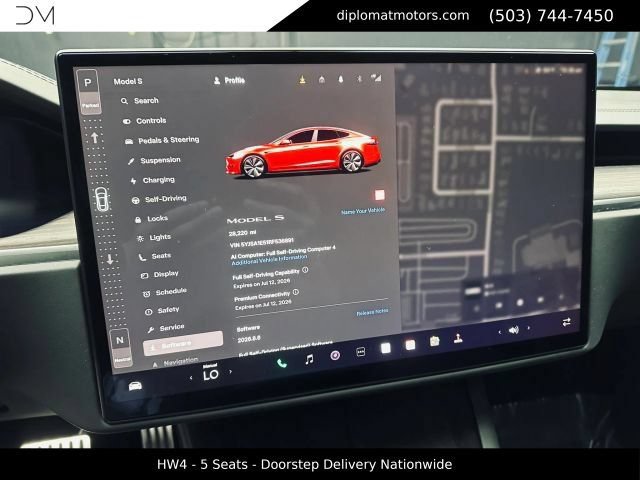640x480 pixels.
Task: Open the yellow notepad app in the dock
Action: [435, 341]
